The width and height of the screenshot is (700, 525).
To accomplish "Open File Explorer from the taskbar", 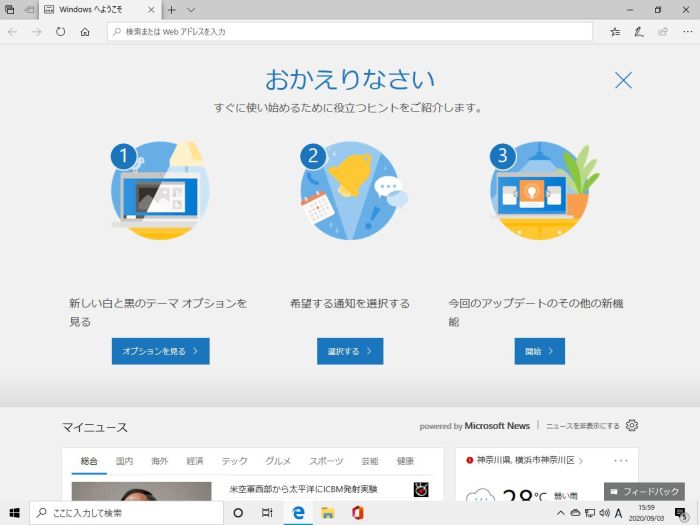I will (327, 513).
